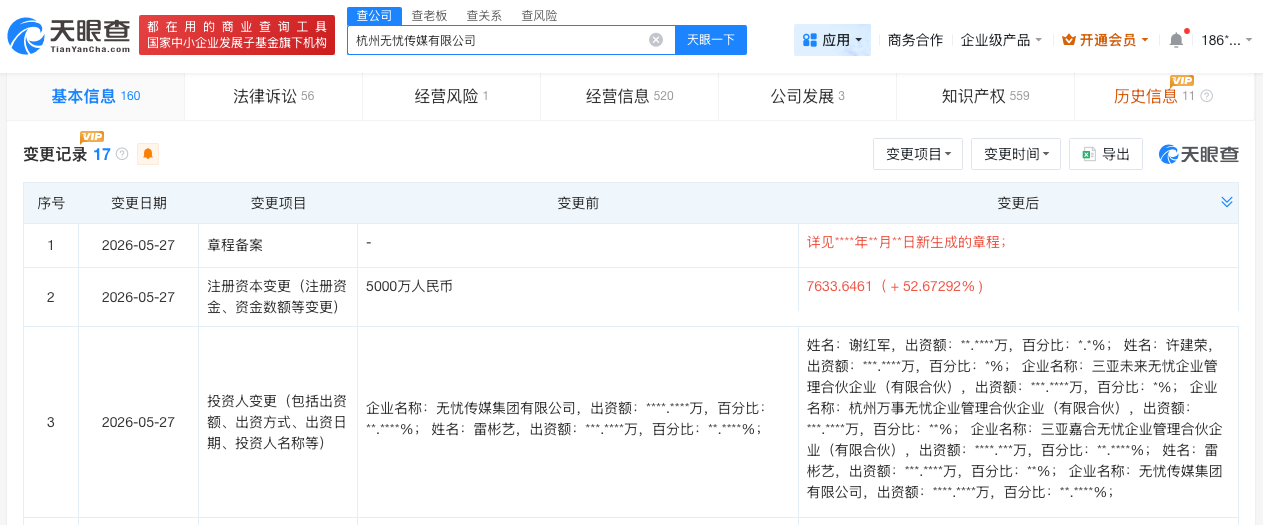This screenshot has width=1263, height=525.
Task: Click the help icon next to 历史信息
Action: pos(1206,96)
